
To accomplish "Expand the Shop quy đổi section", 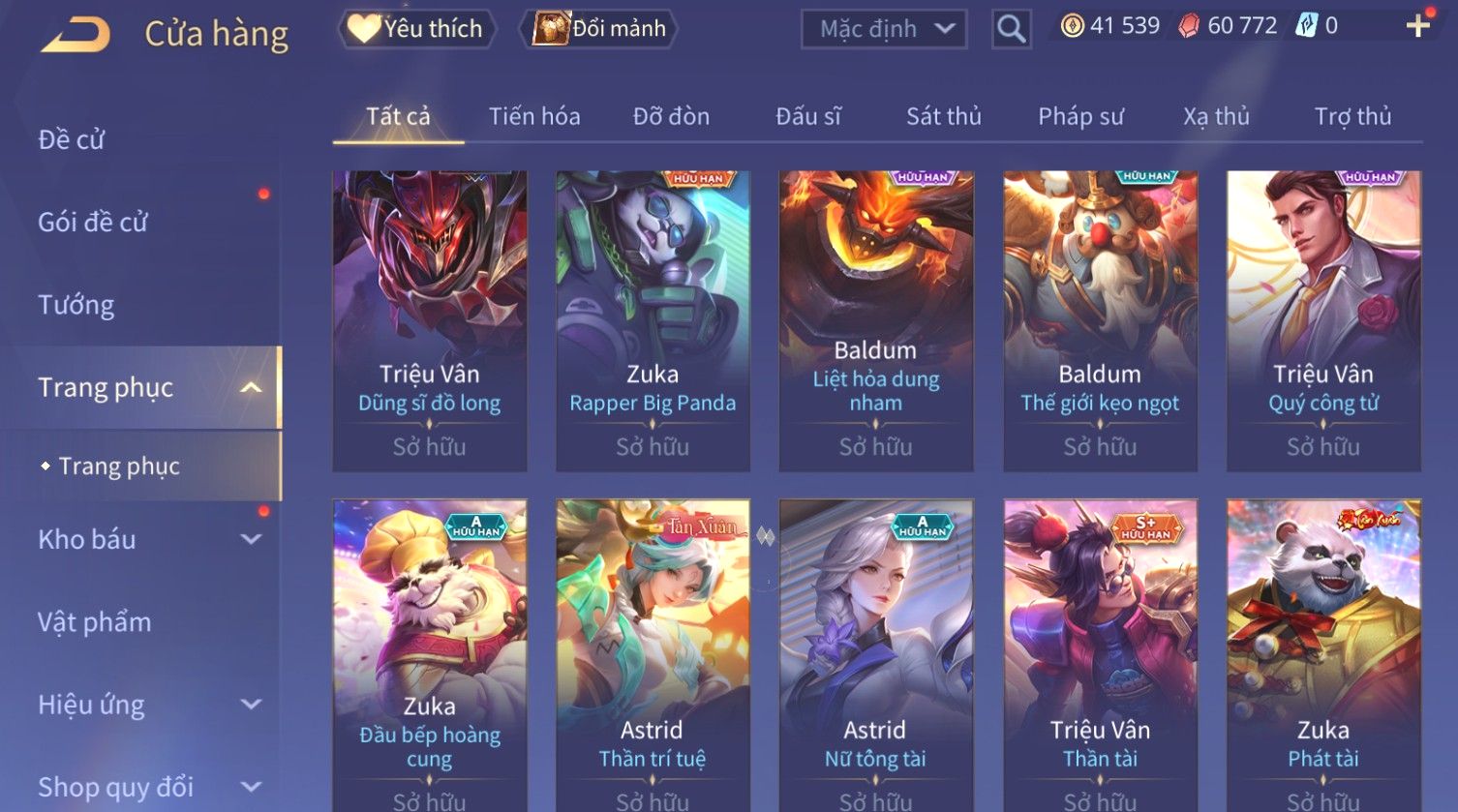I will 251,787.
